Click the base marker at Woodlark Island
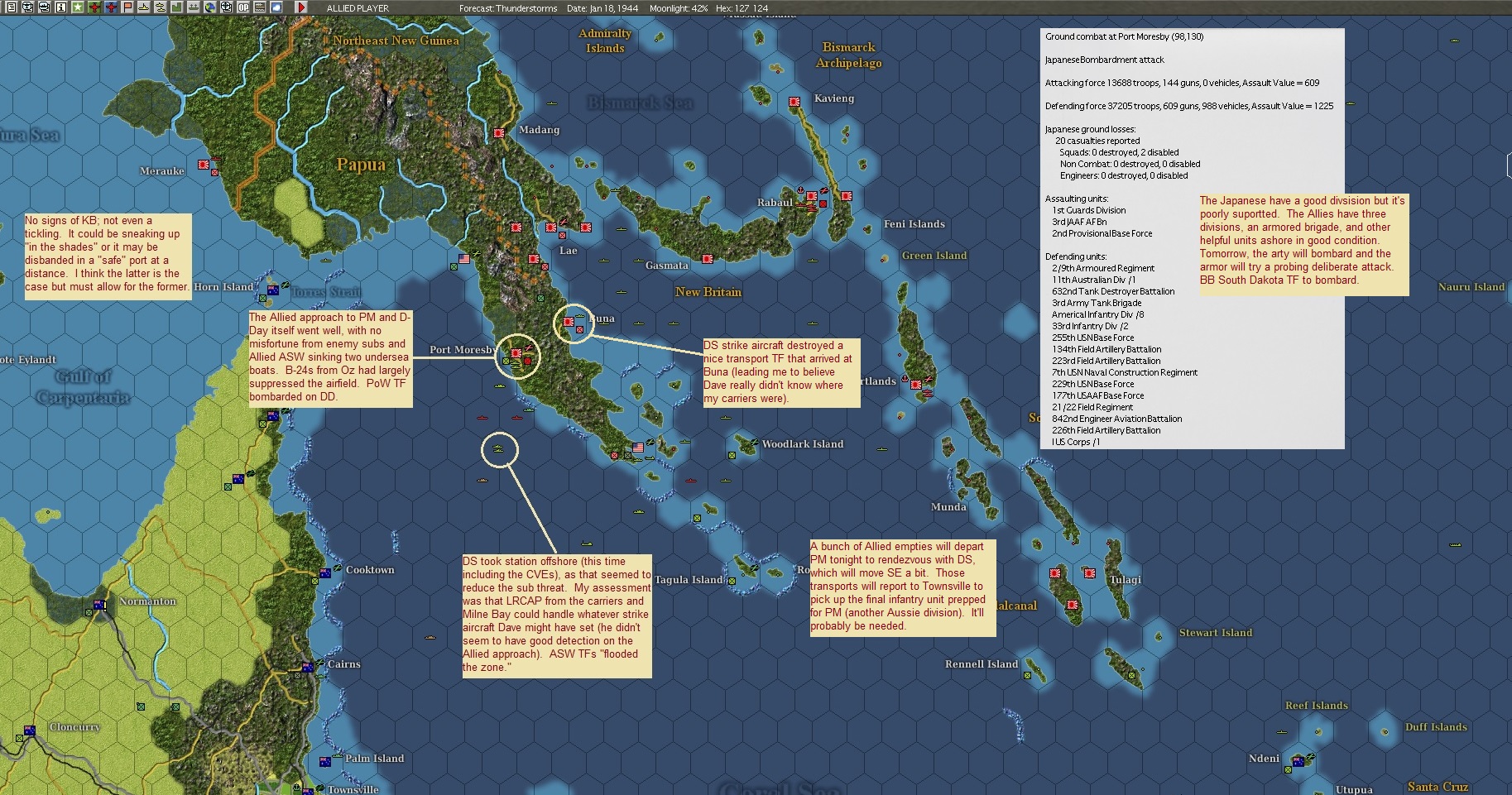Viewport: 1512px width, 795px height. (x=732, y=455)
